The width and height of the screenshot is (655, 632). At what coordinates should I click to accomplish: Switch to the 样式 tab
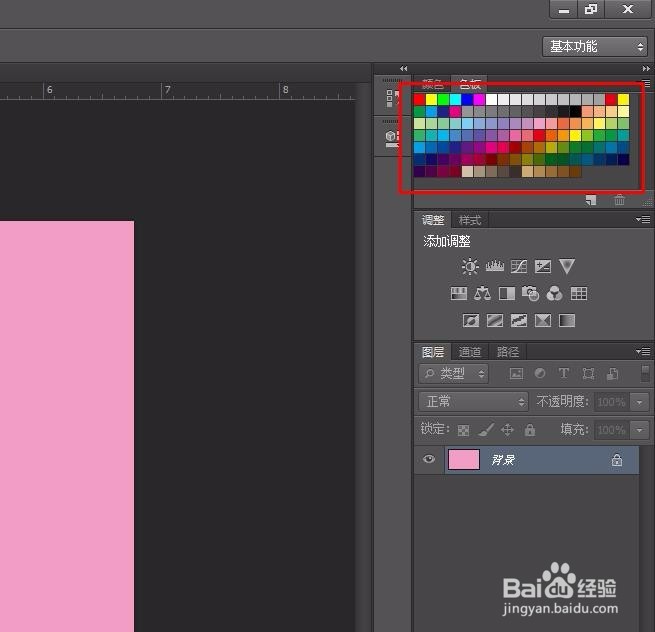coord(470,220)
